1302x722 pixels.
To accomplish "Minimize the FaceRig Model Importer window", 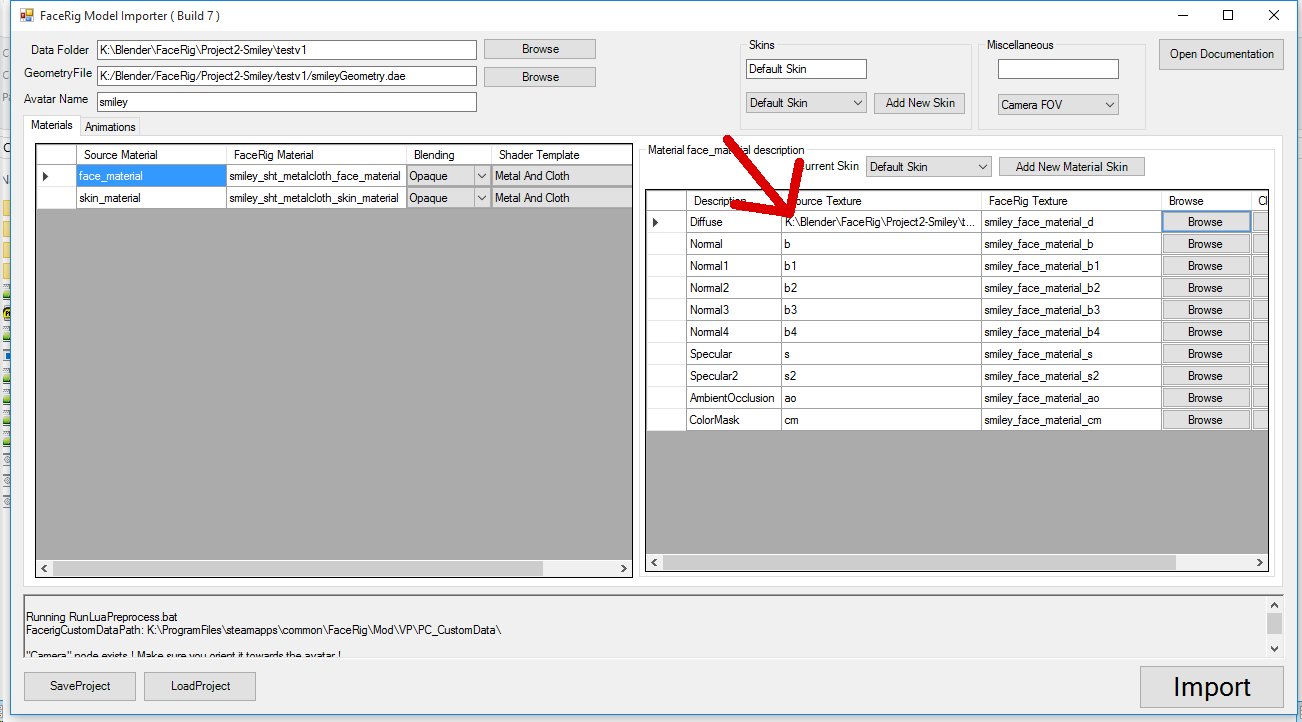I will 1183,16.
